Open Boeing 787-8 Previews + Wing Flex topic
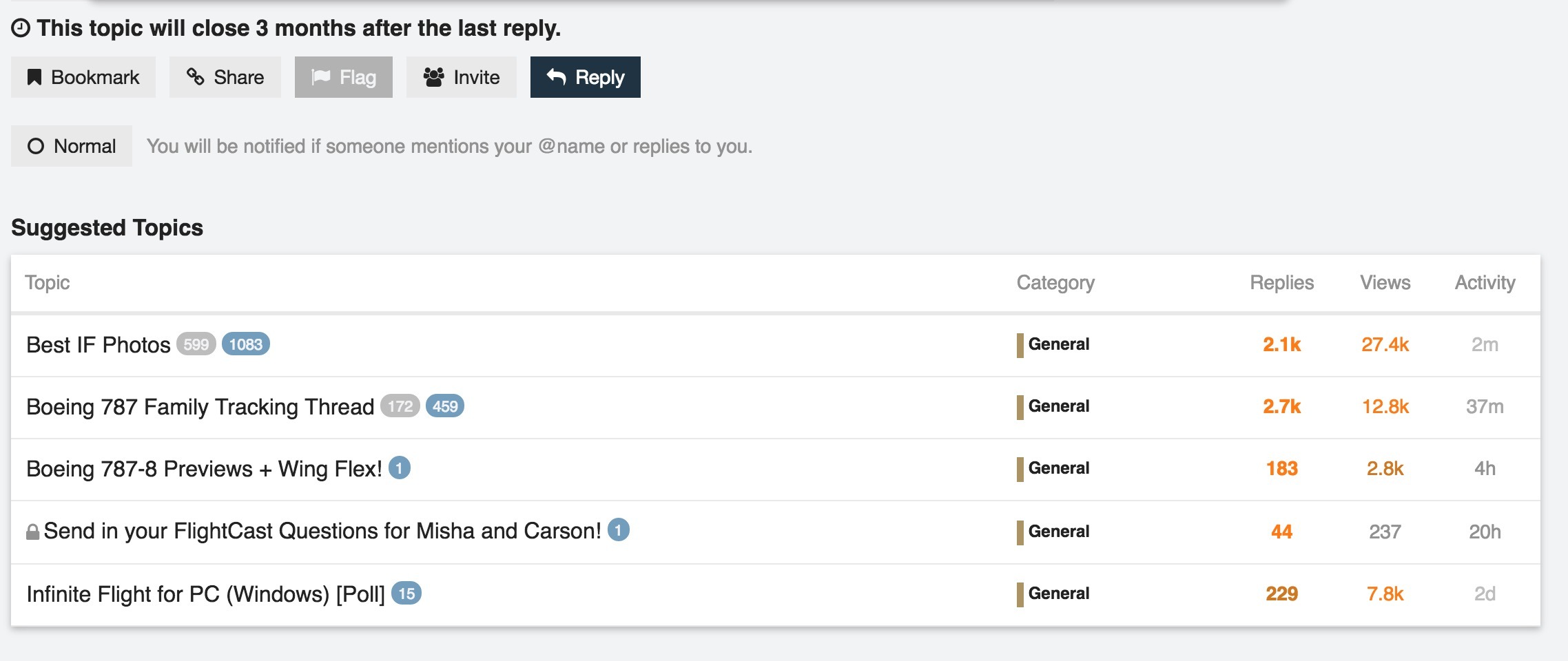This screenshot has width=1568, height=661. click(x=204, y=469)
